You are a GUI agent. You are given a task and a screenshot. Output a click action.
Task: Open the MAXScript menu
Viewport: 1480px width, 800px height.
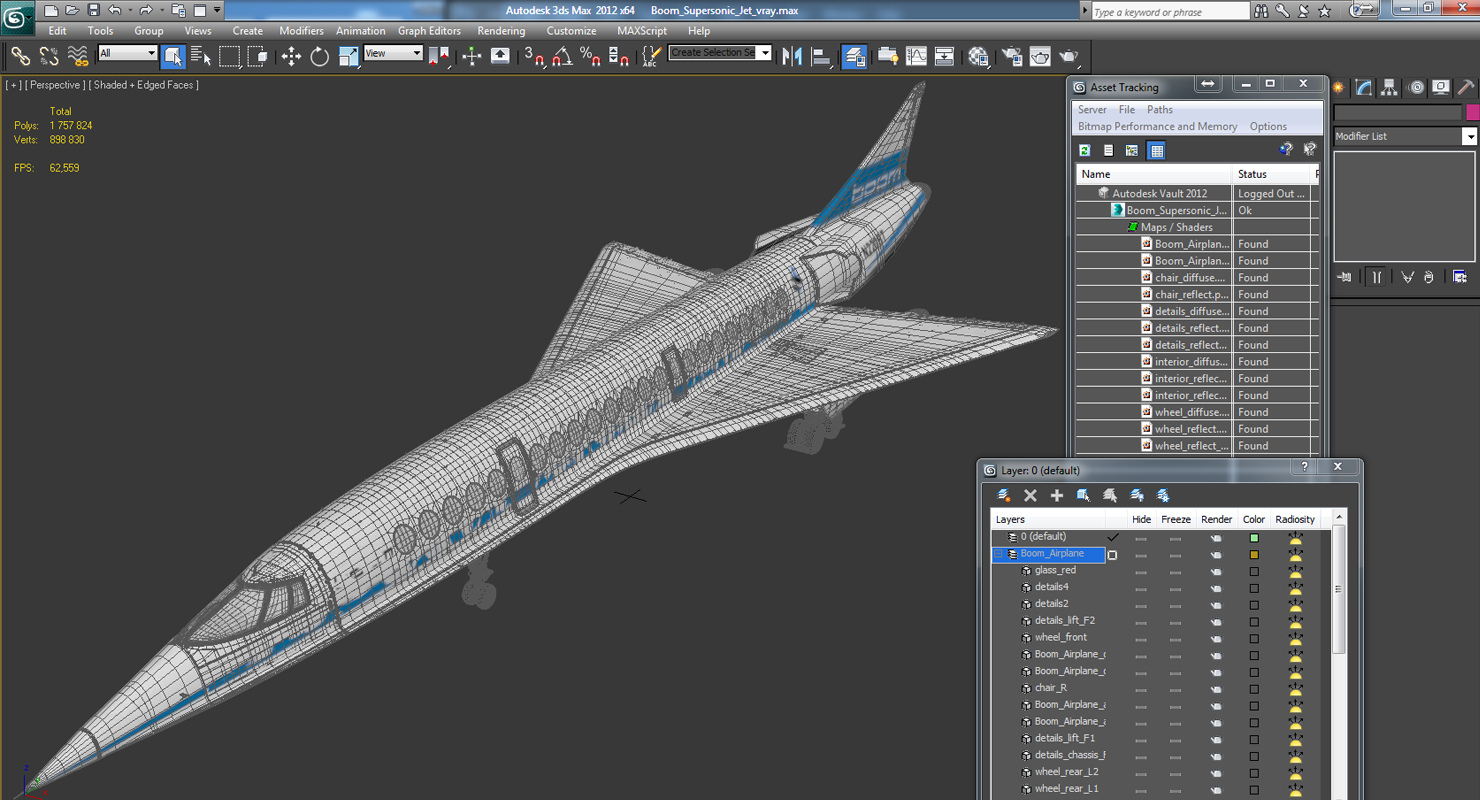click(642, 31)
